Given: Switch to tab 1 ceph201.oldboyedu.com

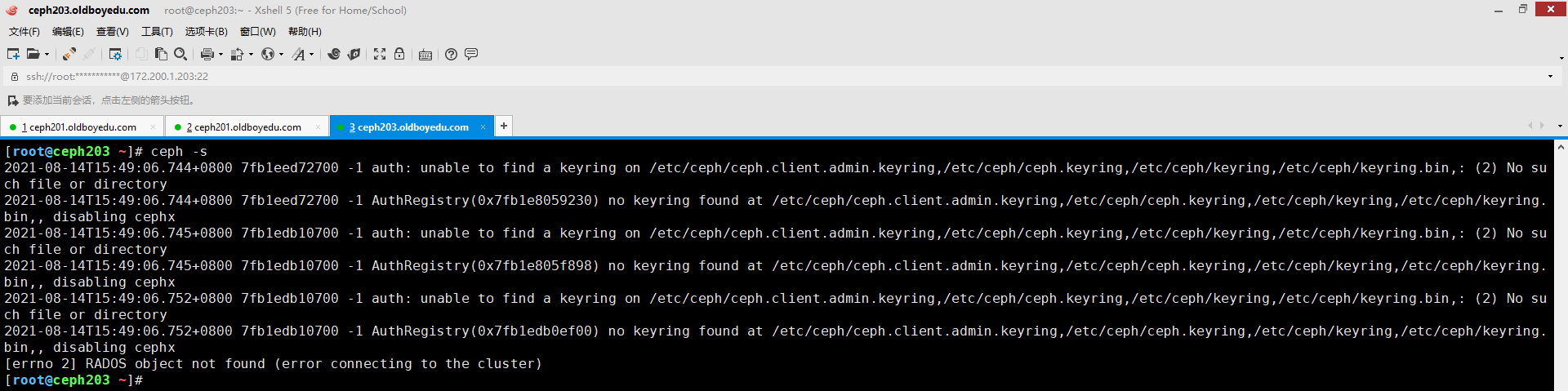Looking at the screenshot, I should pos(79,127).
